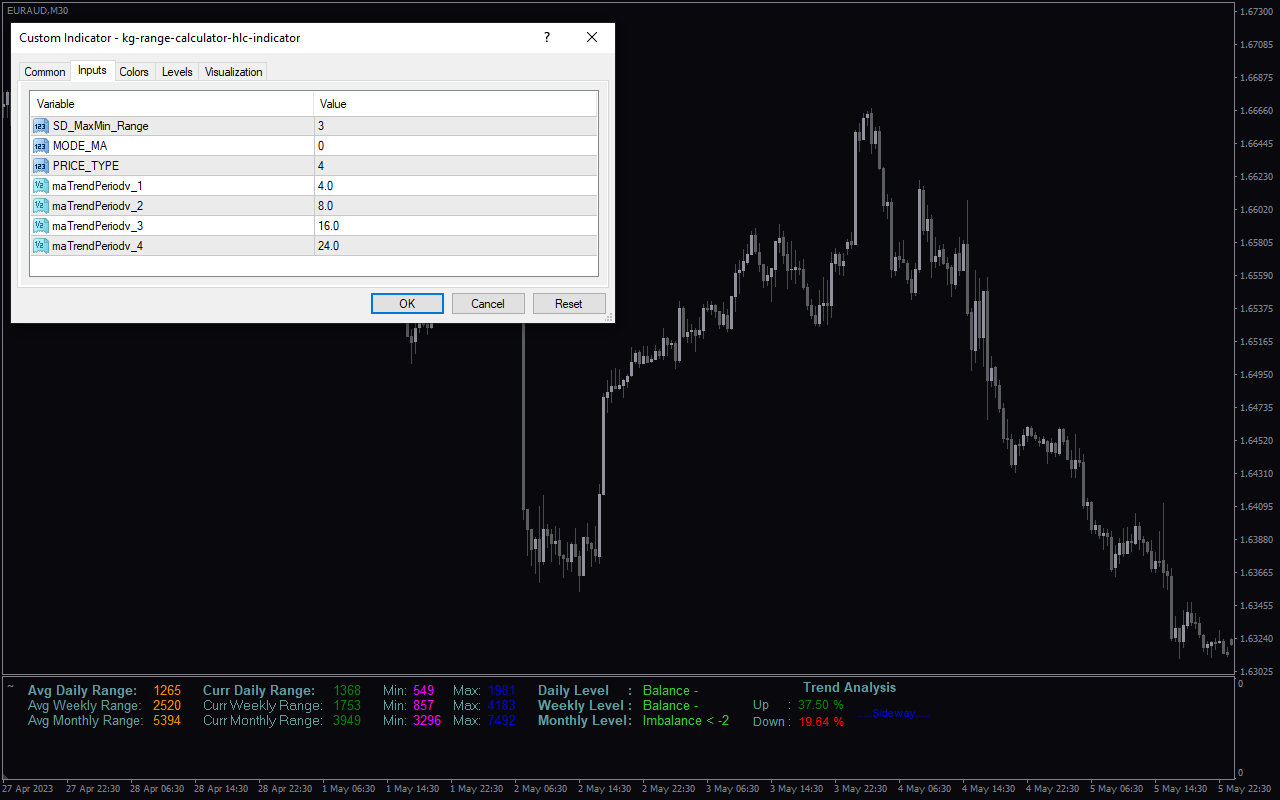
Task: Edit the maTrendPeriodv_3 value 16.0
Action: [456, 226]
